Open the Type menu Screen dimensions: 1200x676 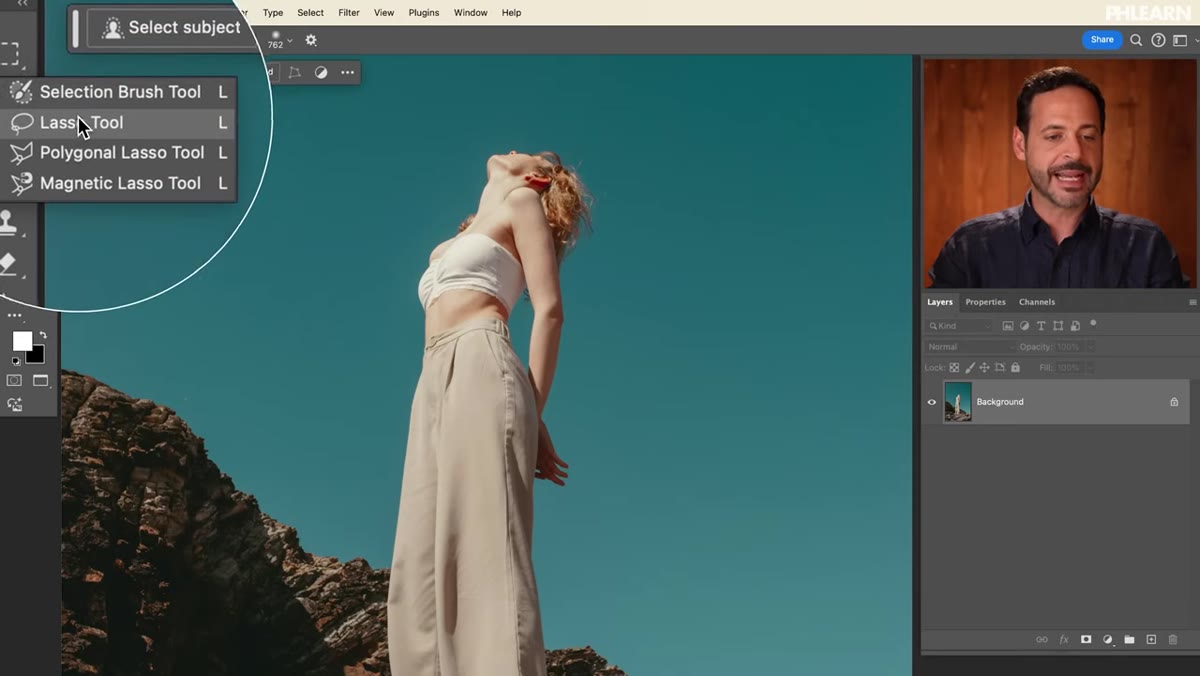[273, 13]
